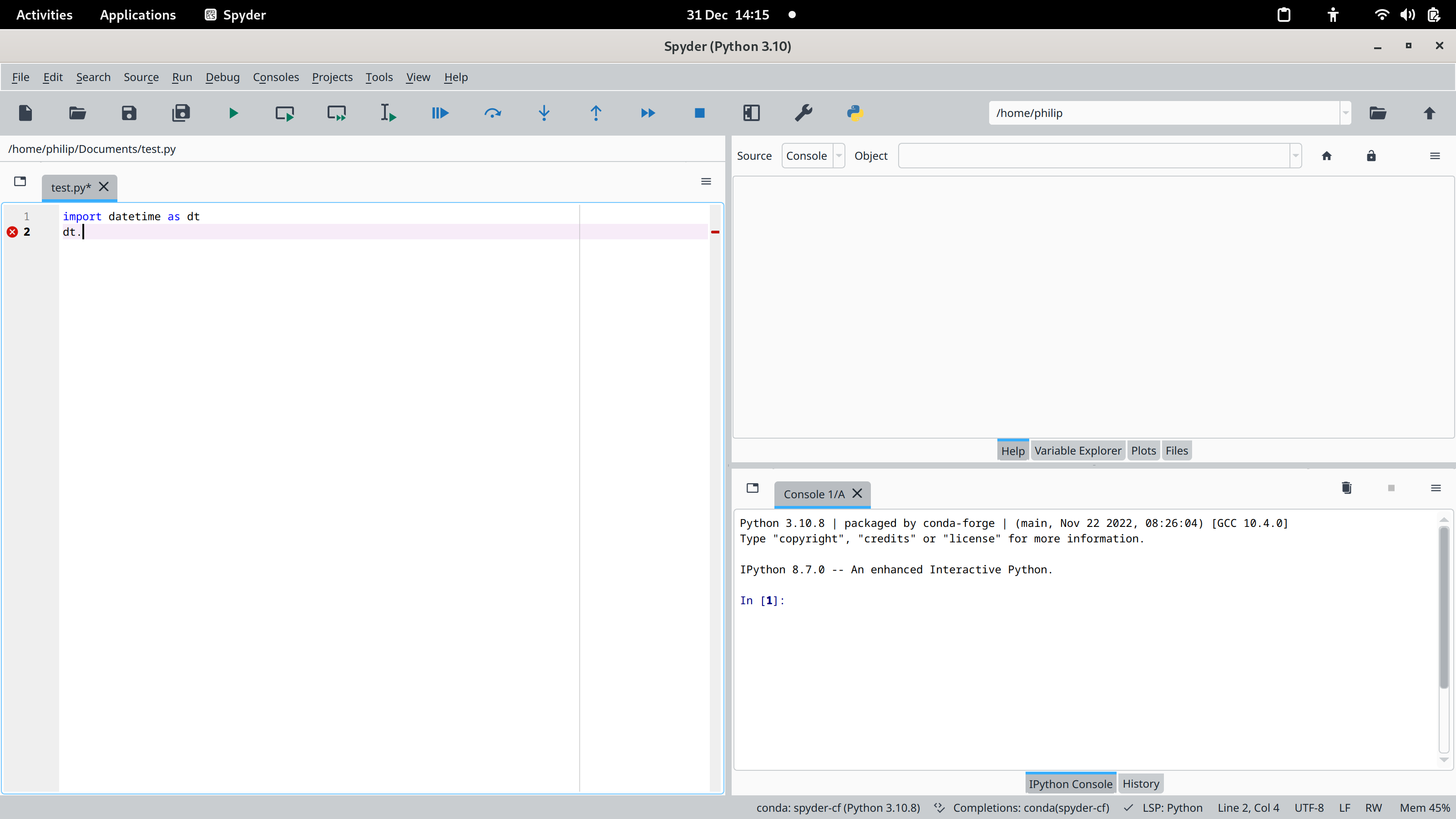Open the PYTHONPATH manager Python icon
Screen dimensions: 1456x819
pyautogui.click(x=854, y=113)
